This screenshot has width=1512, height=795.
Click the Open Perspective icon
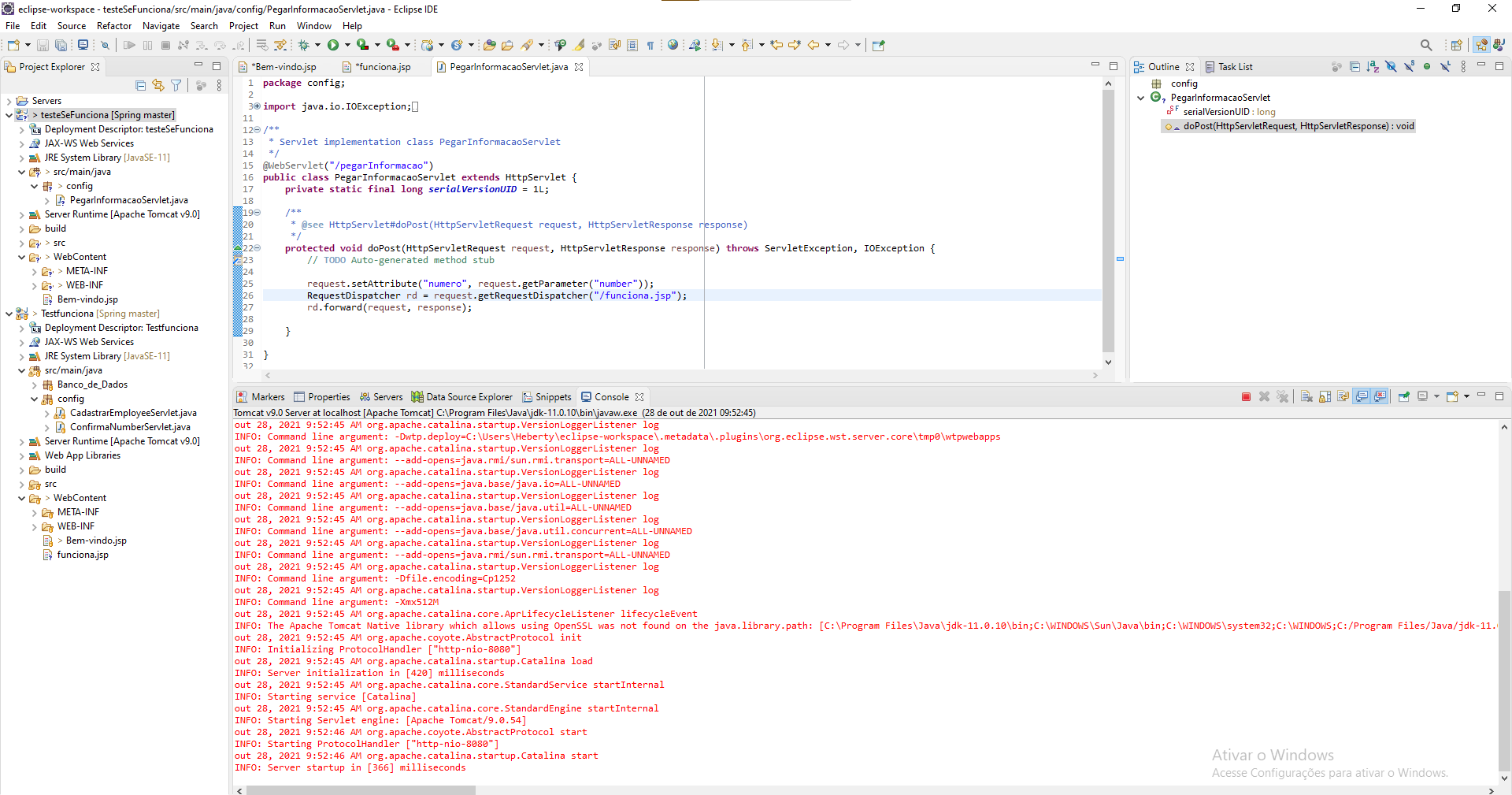(1457, 45)
